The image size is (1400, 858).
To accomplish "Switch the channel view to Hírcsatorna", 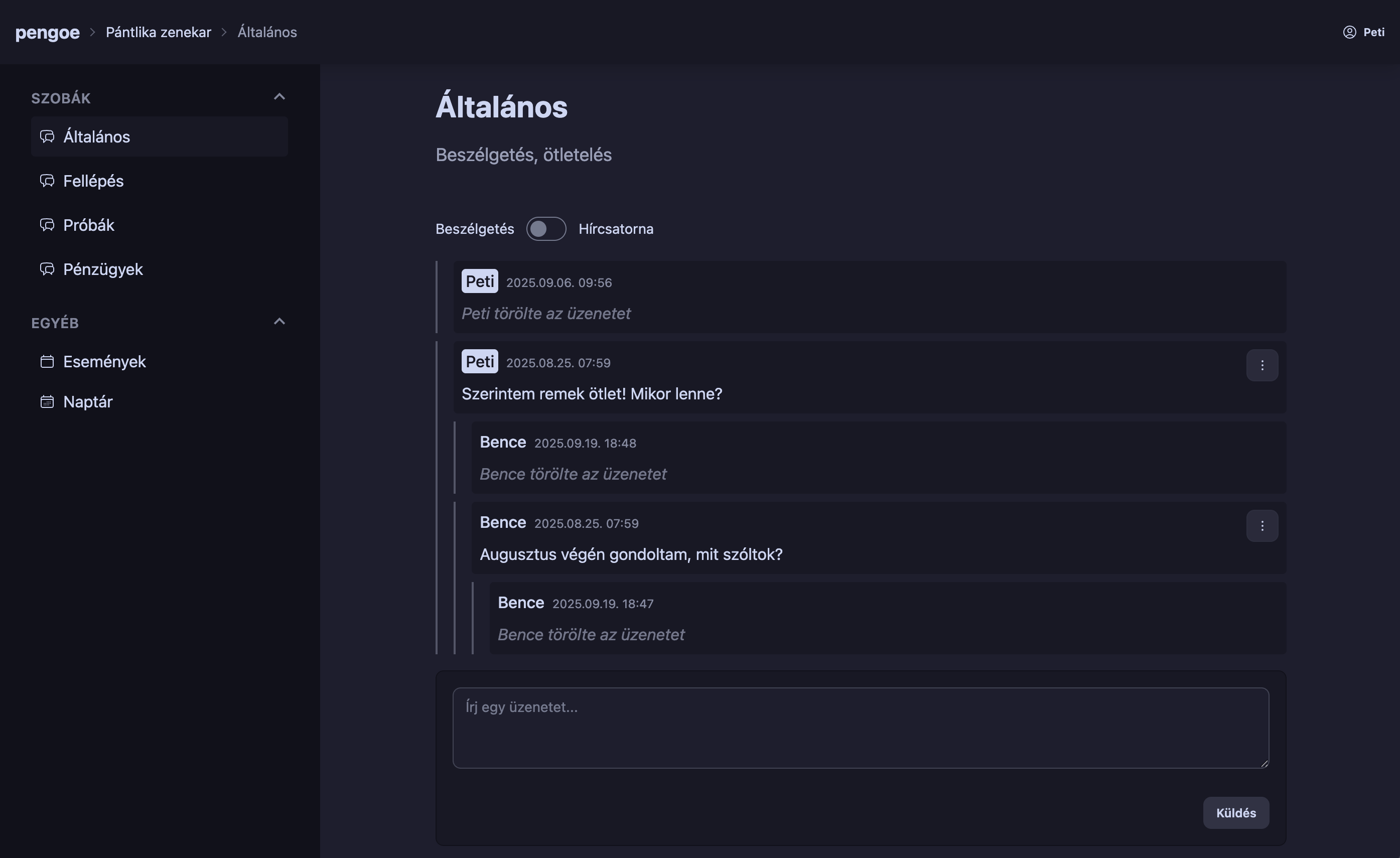I will point(546,228).
